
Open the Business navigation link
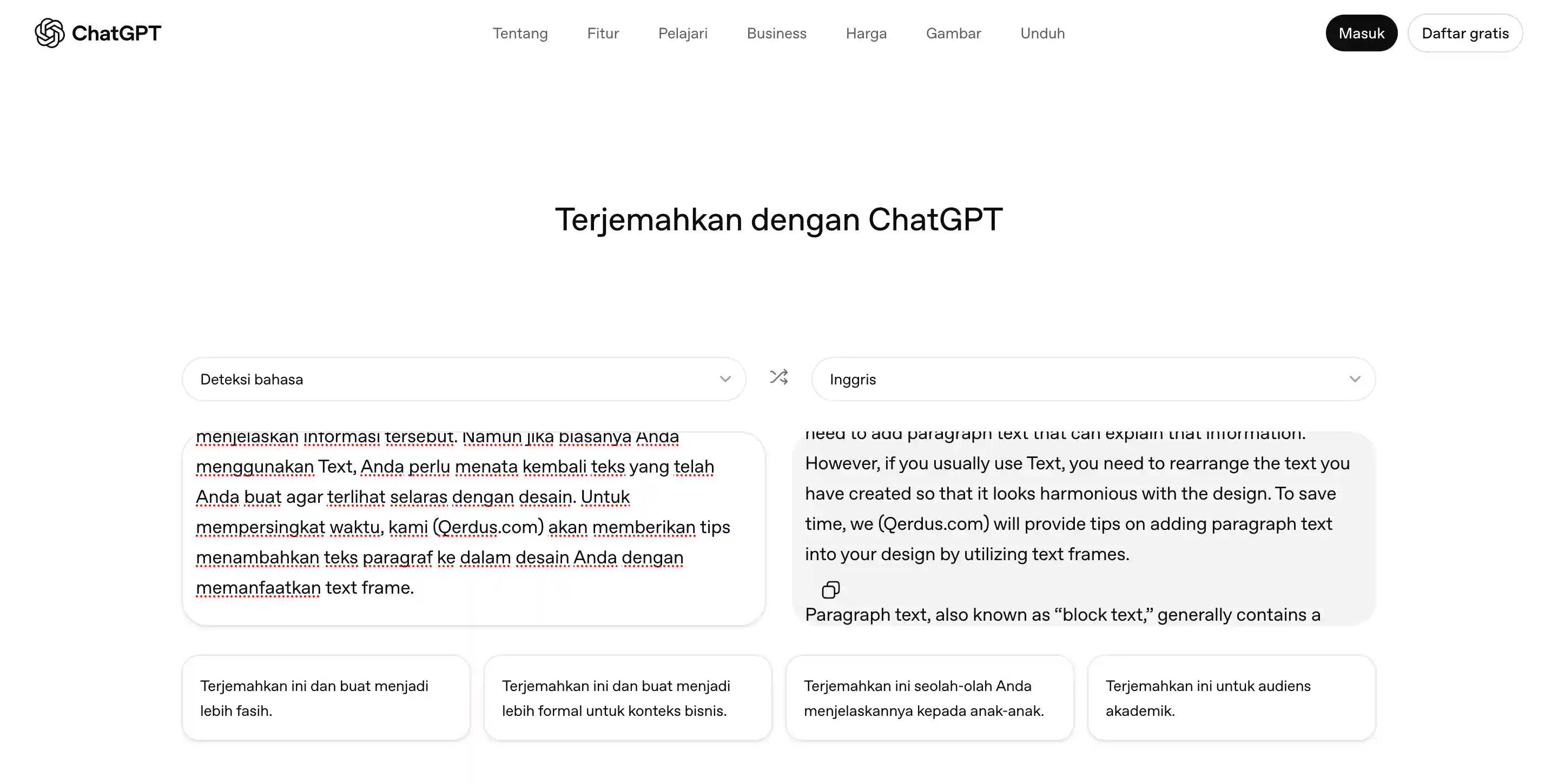coord(777,33)
